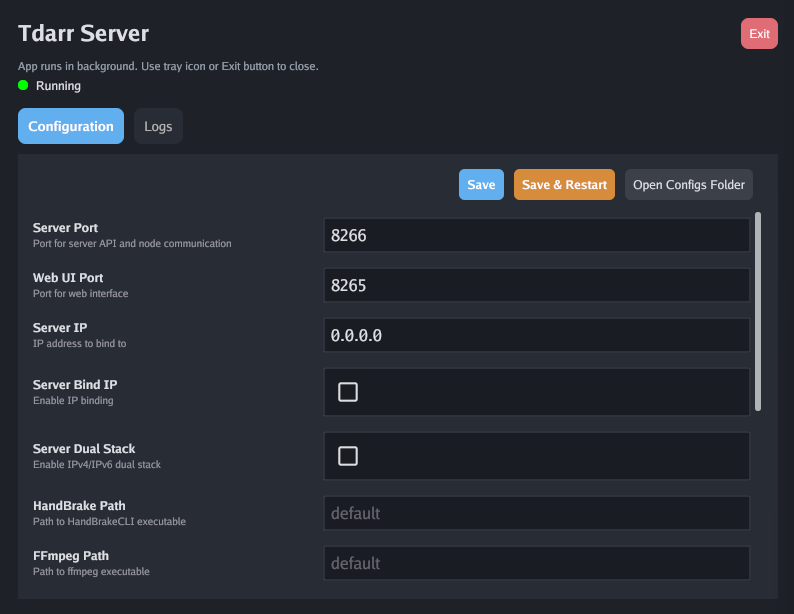Click the HandBrake Path label text

(x=79, y=506)
